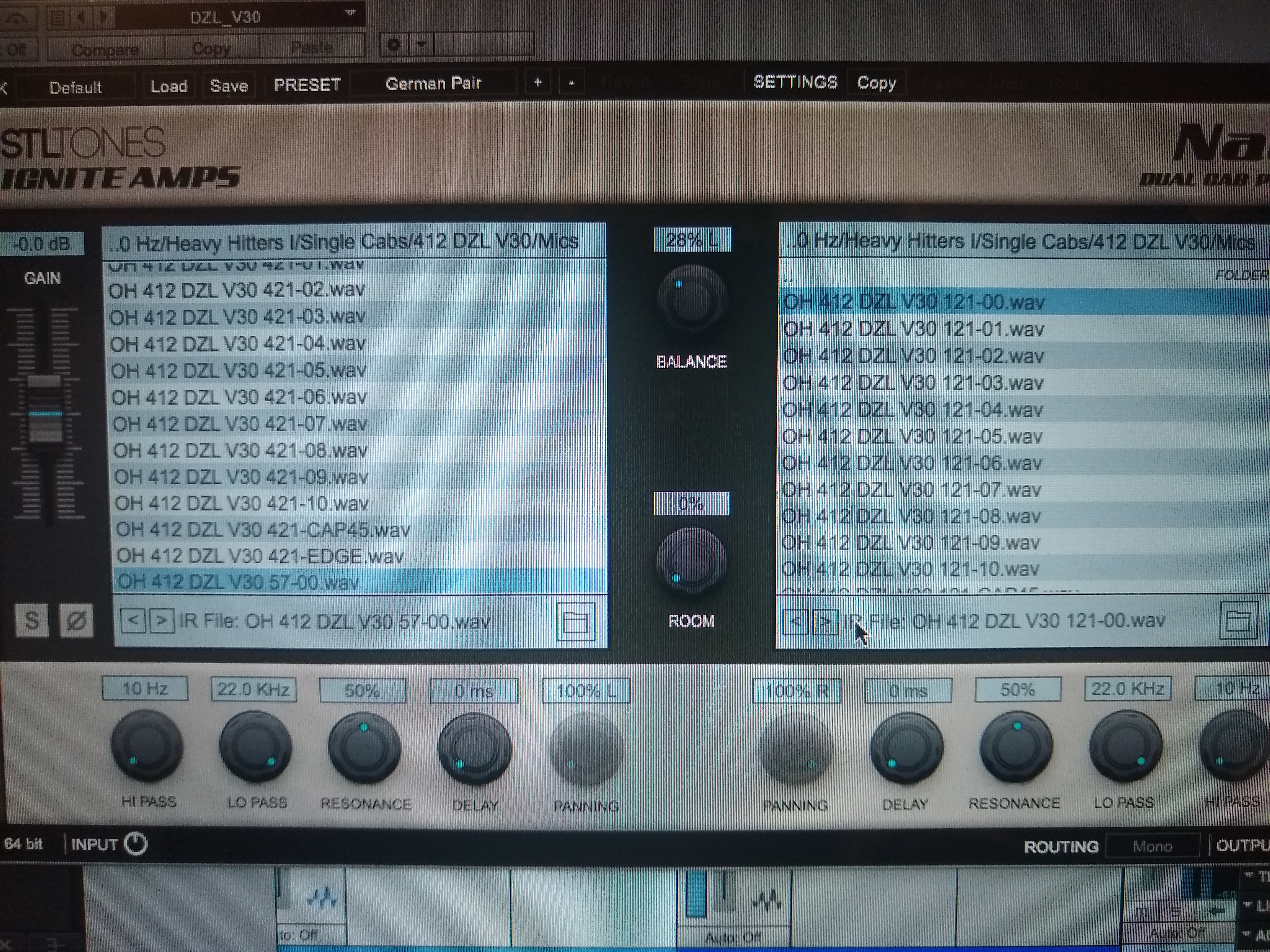The width and height of the screenshot is (1270, 952).
Task: Click the left cab HI PASS knob
Action: point(146,746)
